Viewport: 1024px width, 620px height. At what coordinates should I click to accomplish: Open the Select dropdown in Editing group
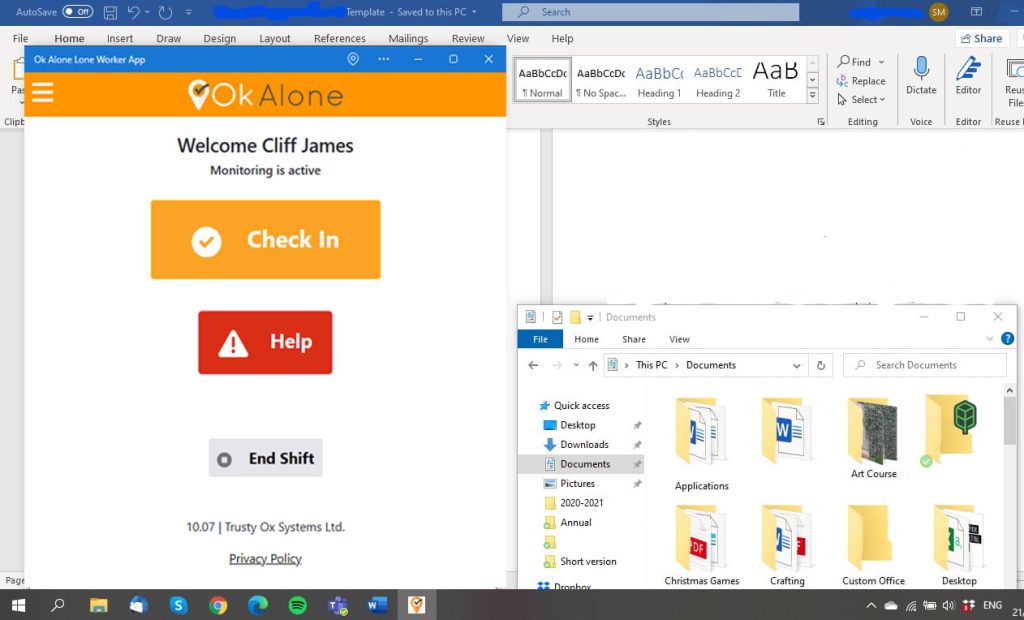[x=861, y=99]
